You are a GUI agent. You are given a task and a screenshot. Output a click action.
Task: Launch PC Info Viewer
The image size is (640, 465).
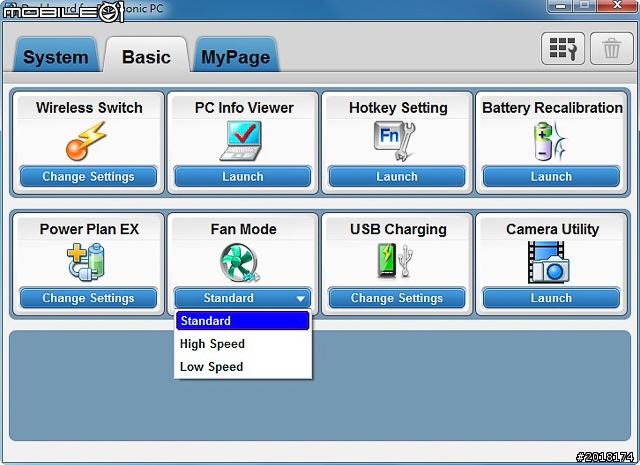pos(242,177)
